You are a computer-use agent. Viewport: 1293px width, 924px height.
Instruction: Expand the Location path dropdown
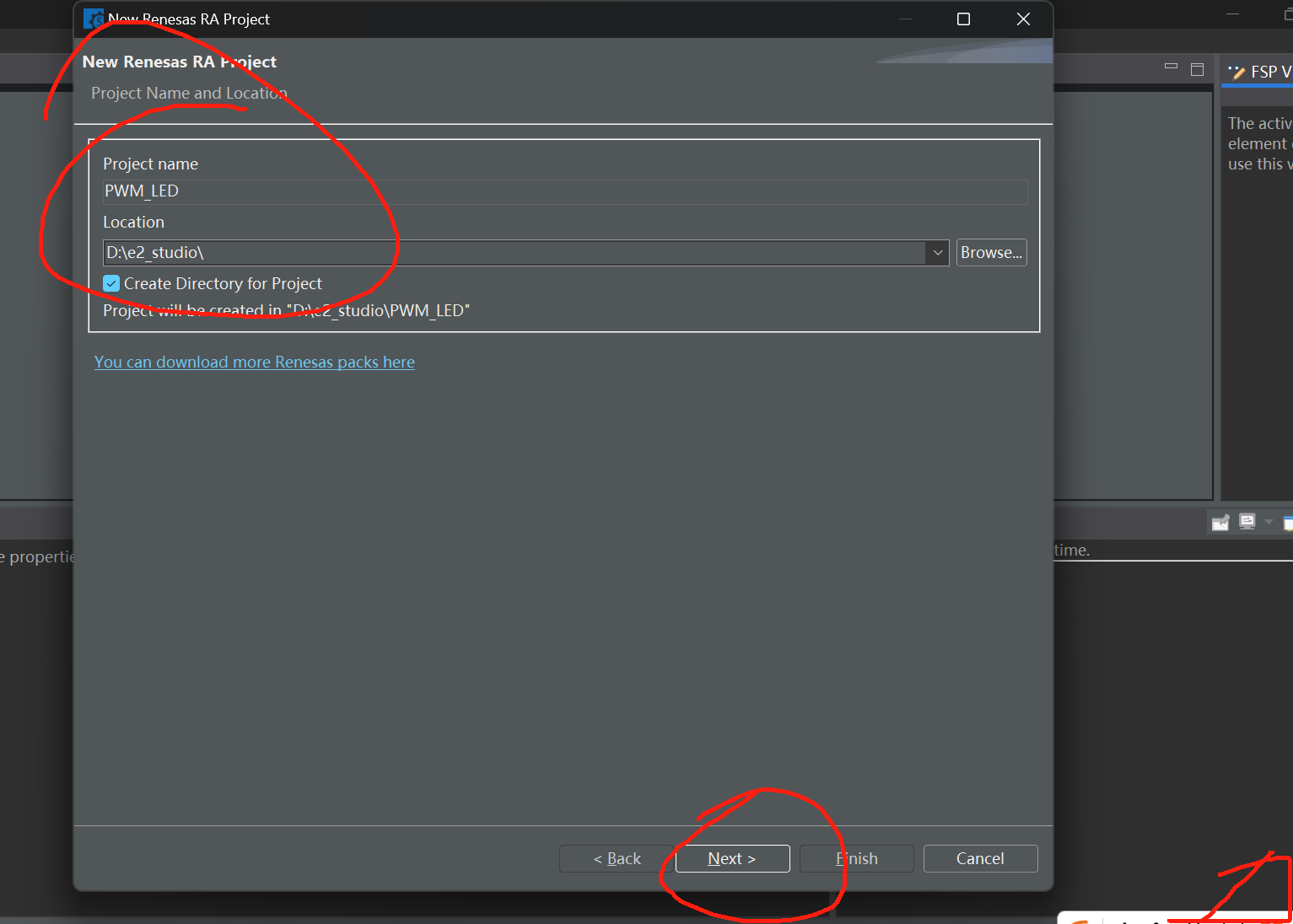(x=938, y=253)
